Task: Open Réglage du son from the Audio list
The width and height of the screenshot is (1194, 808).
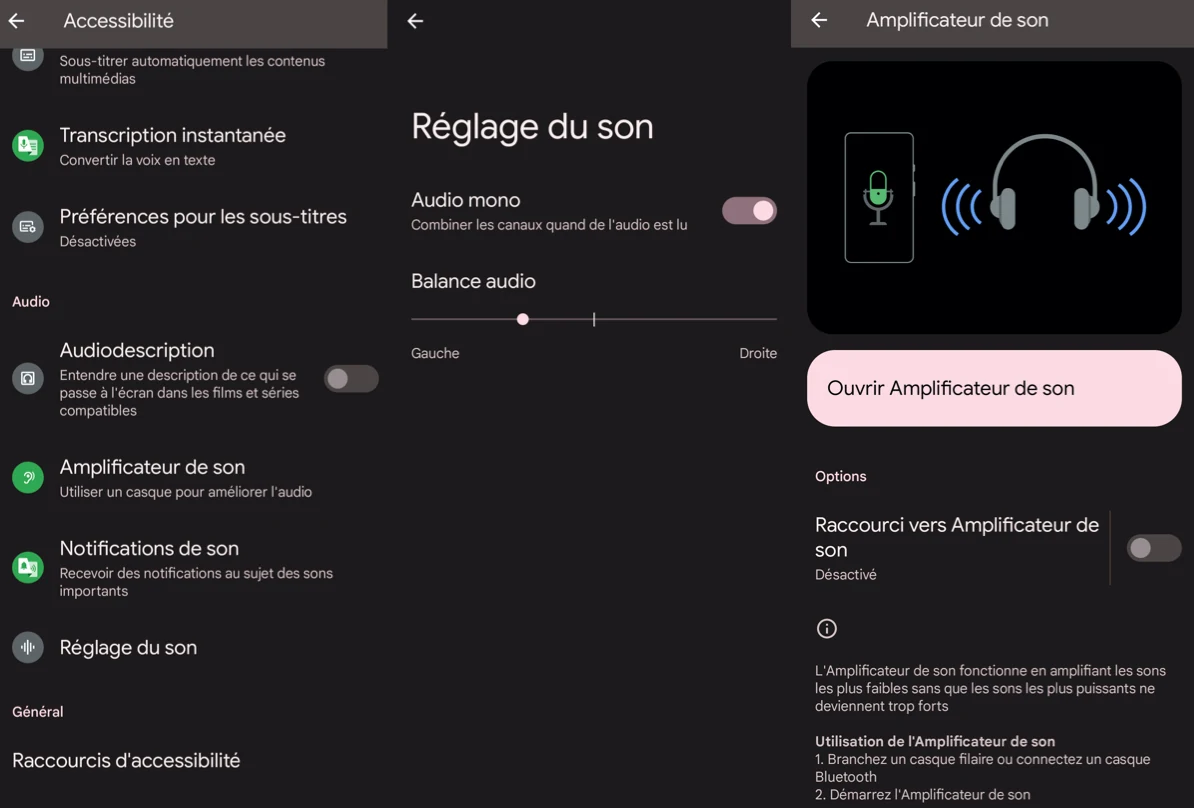Action: (193, 647)
